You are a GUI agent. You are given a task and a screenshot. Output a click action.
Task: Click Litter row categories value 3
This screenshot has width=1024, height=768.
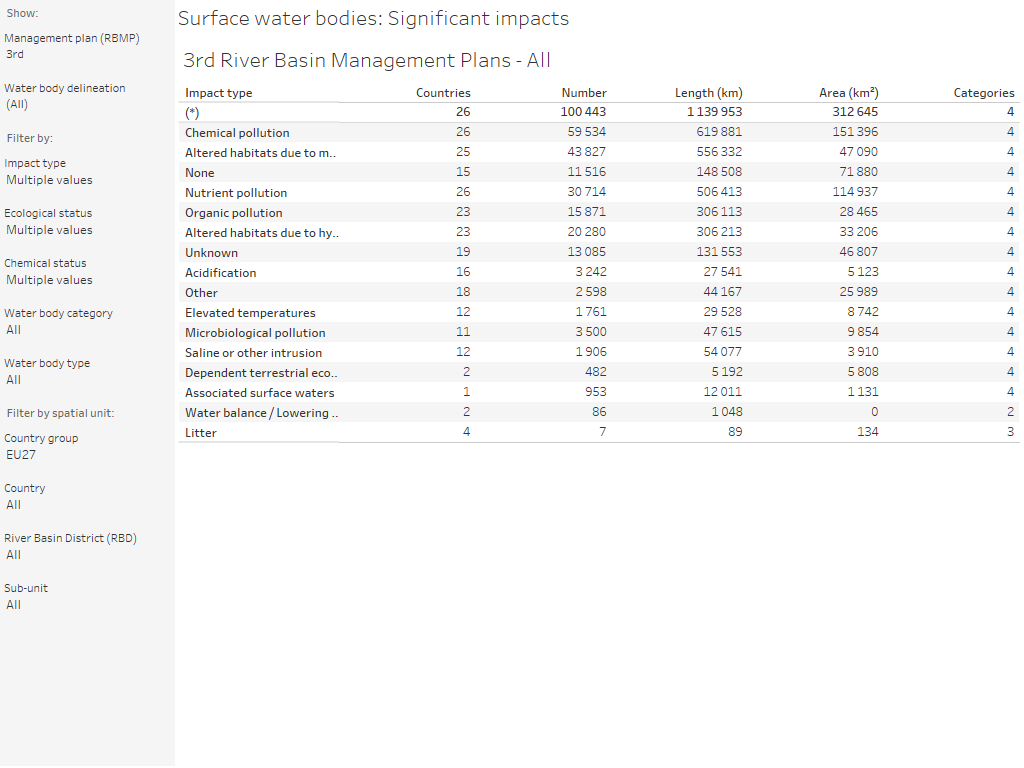(1010, 432)
